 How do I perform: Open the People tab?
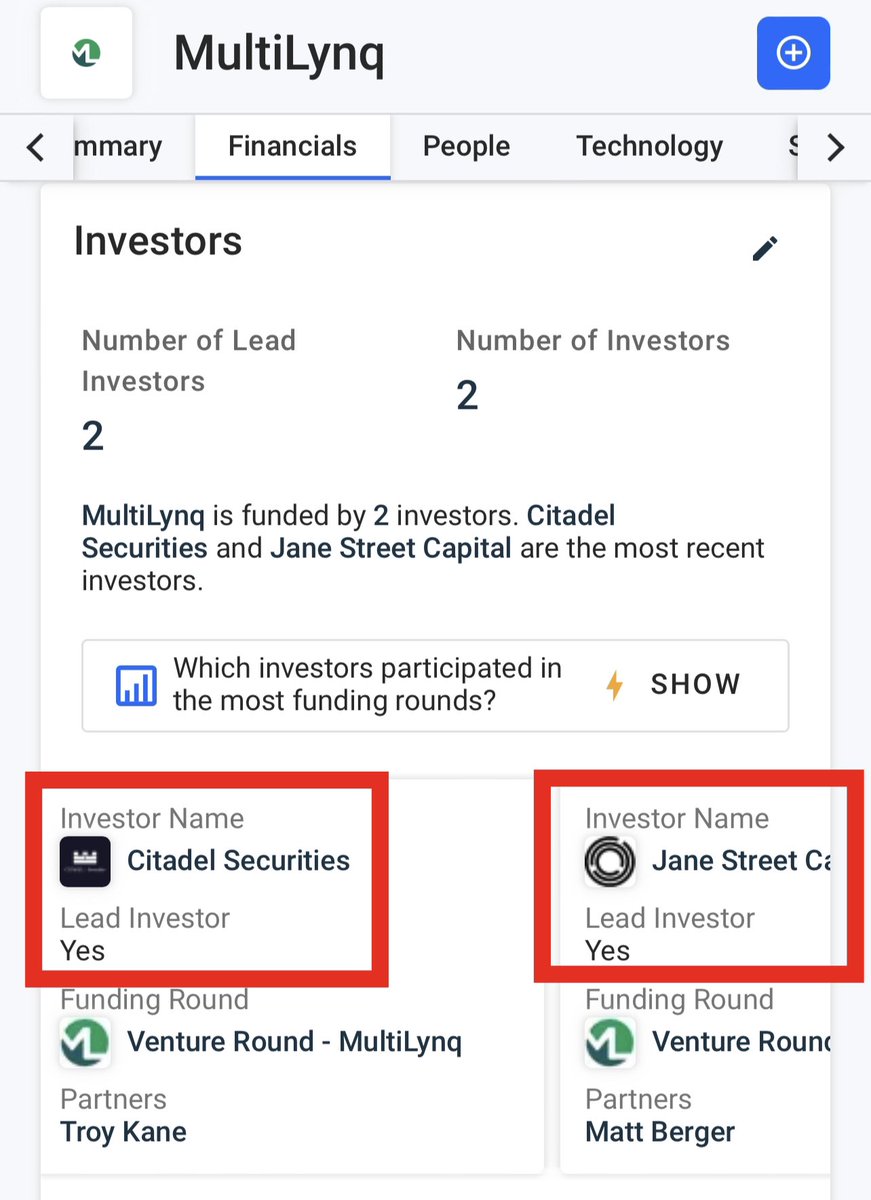tap(466, 147)
